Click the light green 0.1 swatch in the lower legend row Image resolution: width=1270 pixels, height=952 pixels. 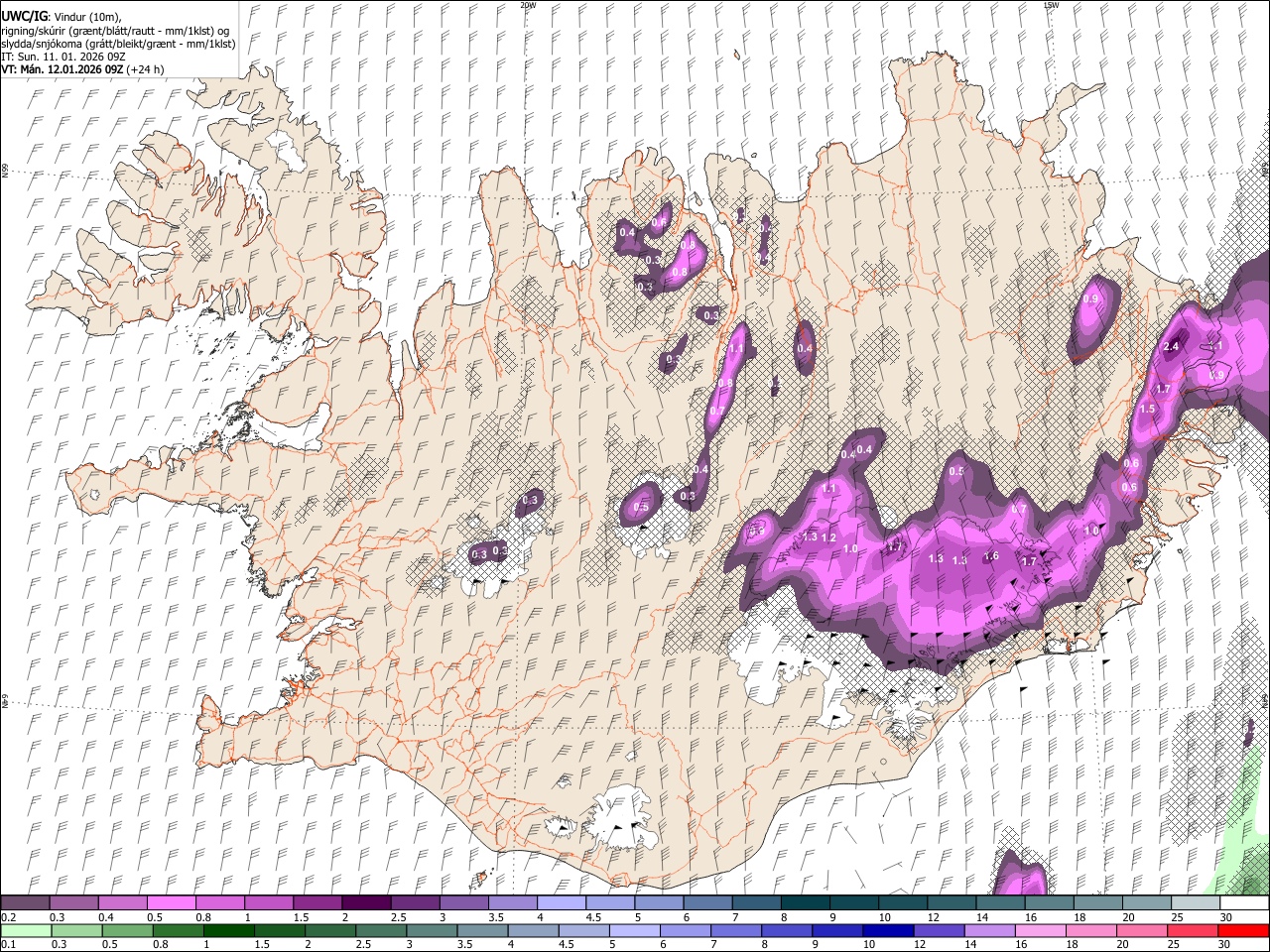pyautogui.click(x=25, y=930)
